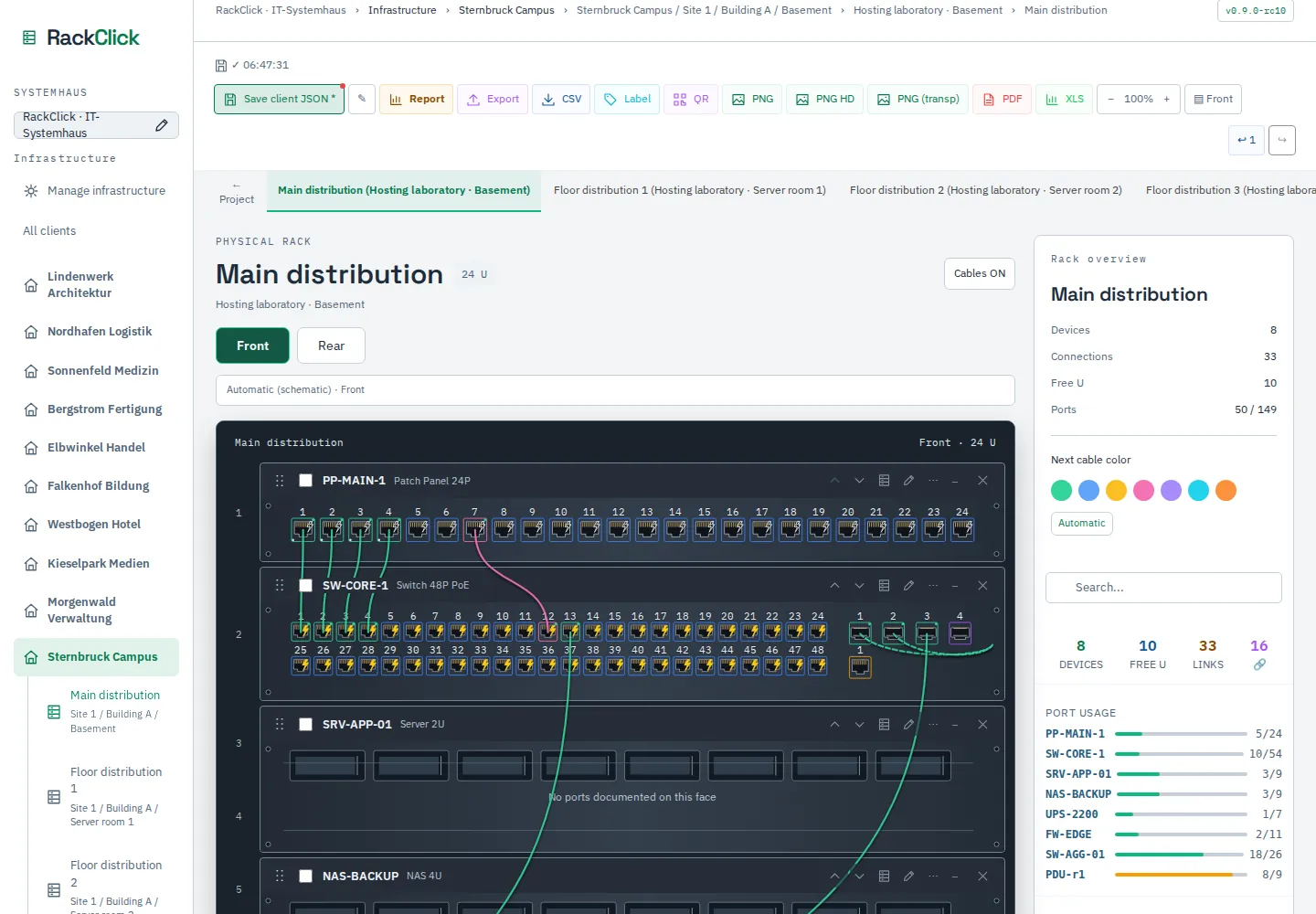1316x914 pixels.
Task: Open Sternbruck Campus in the breadcrumb
Action: (x=506, y=10)
